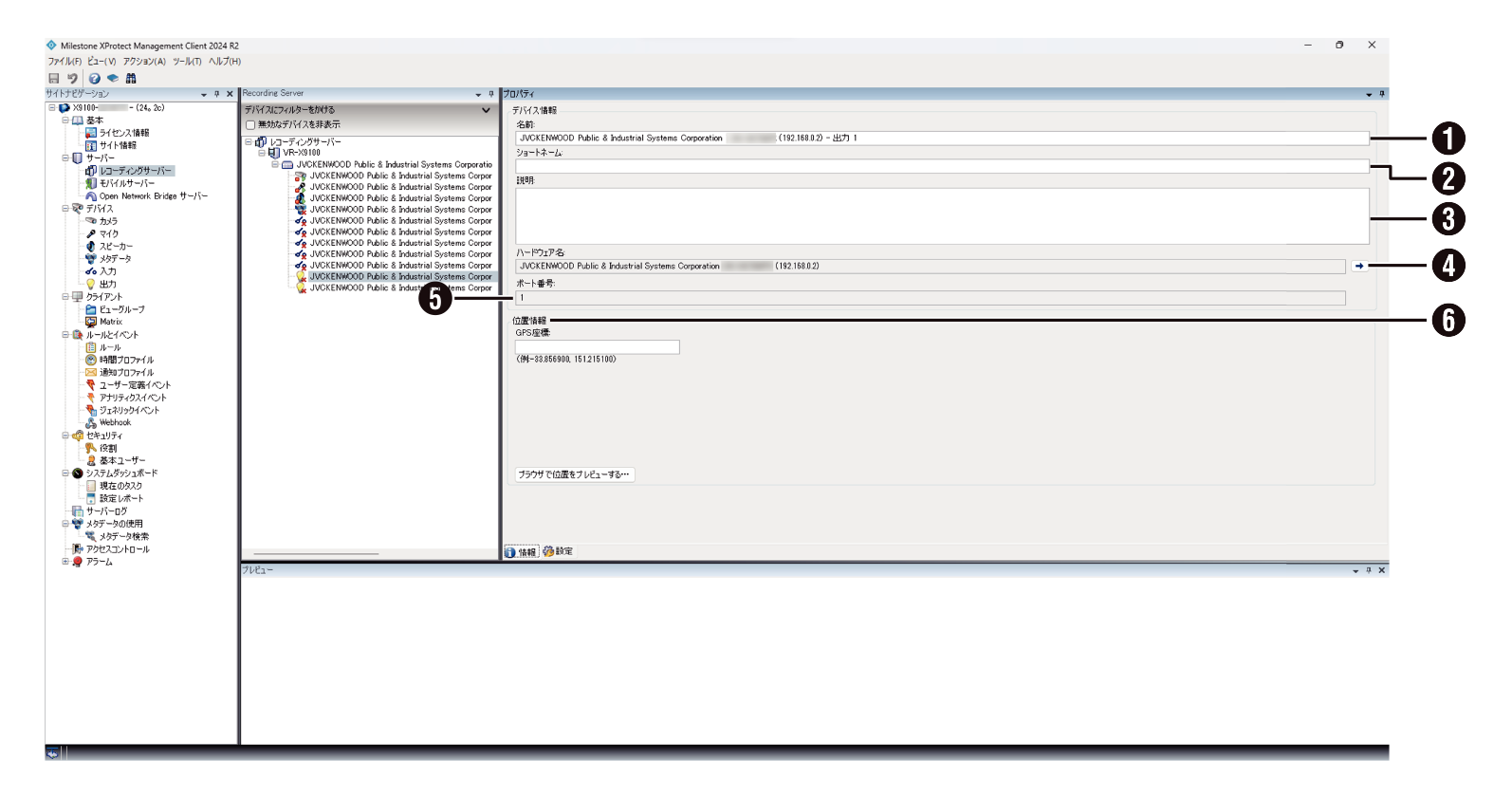The height and width of the screenshot is (798, 1512).
Task: Click the ショートネーム input field
Action: click(x=942, y=166)
